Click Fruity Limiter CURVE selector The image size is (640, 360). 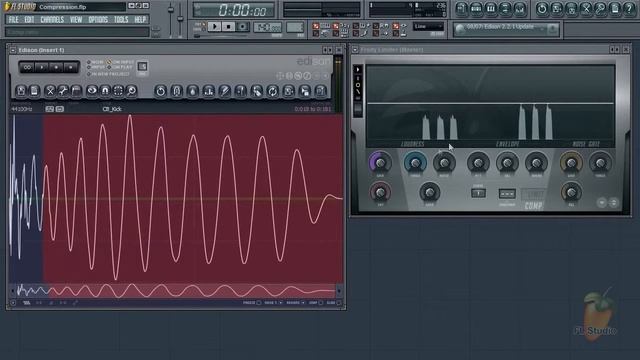[478, 193]
